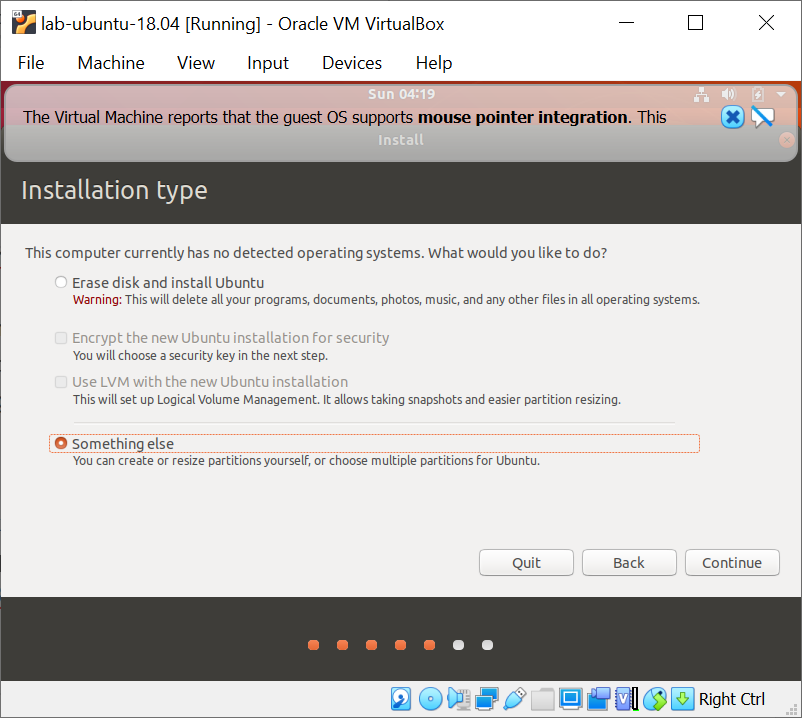Select Erase disk and install Ubuntu
Image resolution: width=802 pixels, height=718 pixels.
pyautogui.click(x=61, y=282)
